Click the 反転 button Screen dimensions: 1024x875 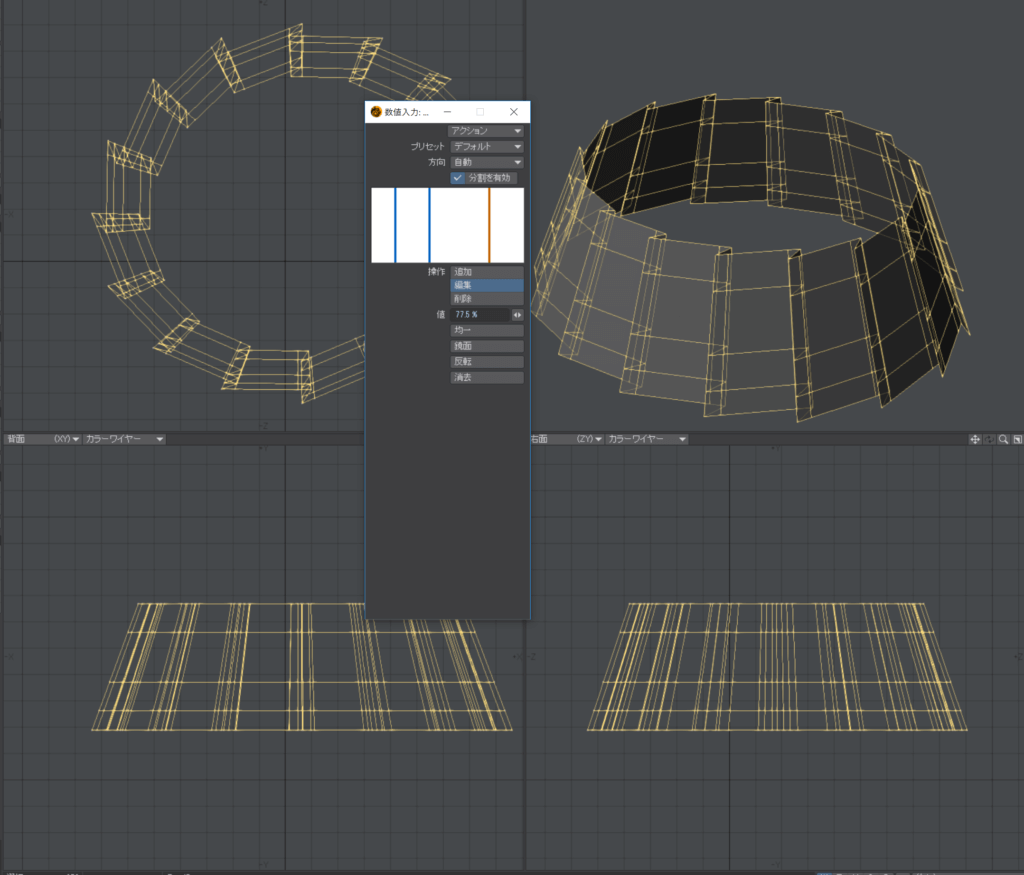click(x=487, y=362)
